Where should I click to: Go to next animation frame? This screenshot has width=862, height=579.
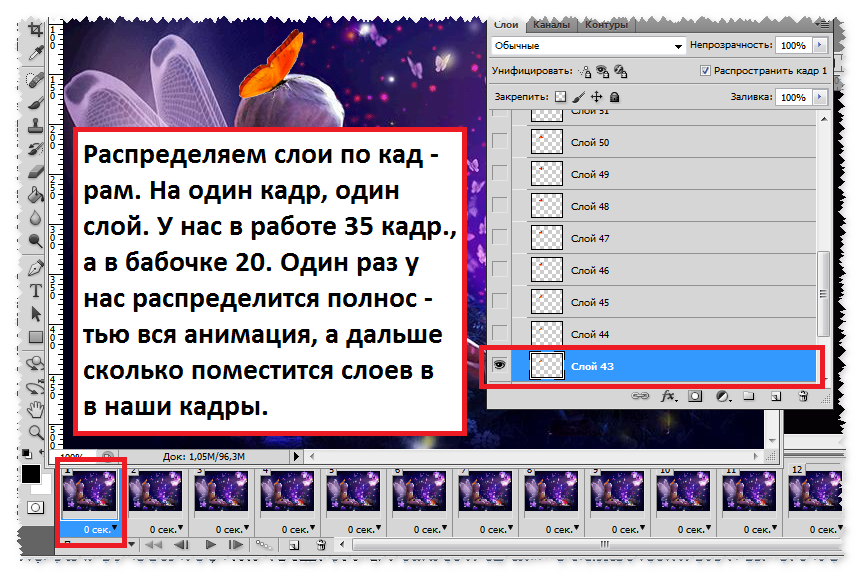(236, 544)
